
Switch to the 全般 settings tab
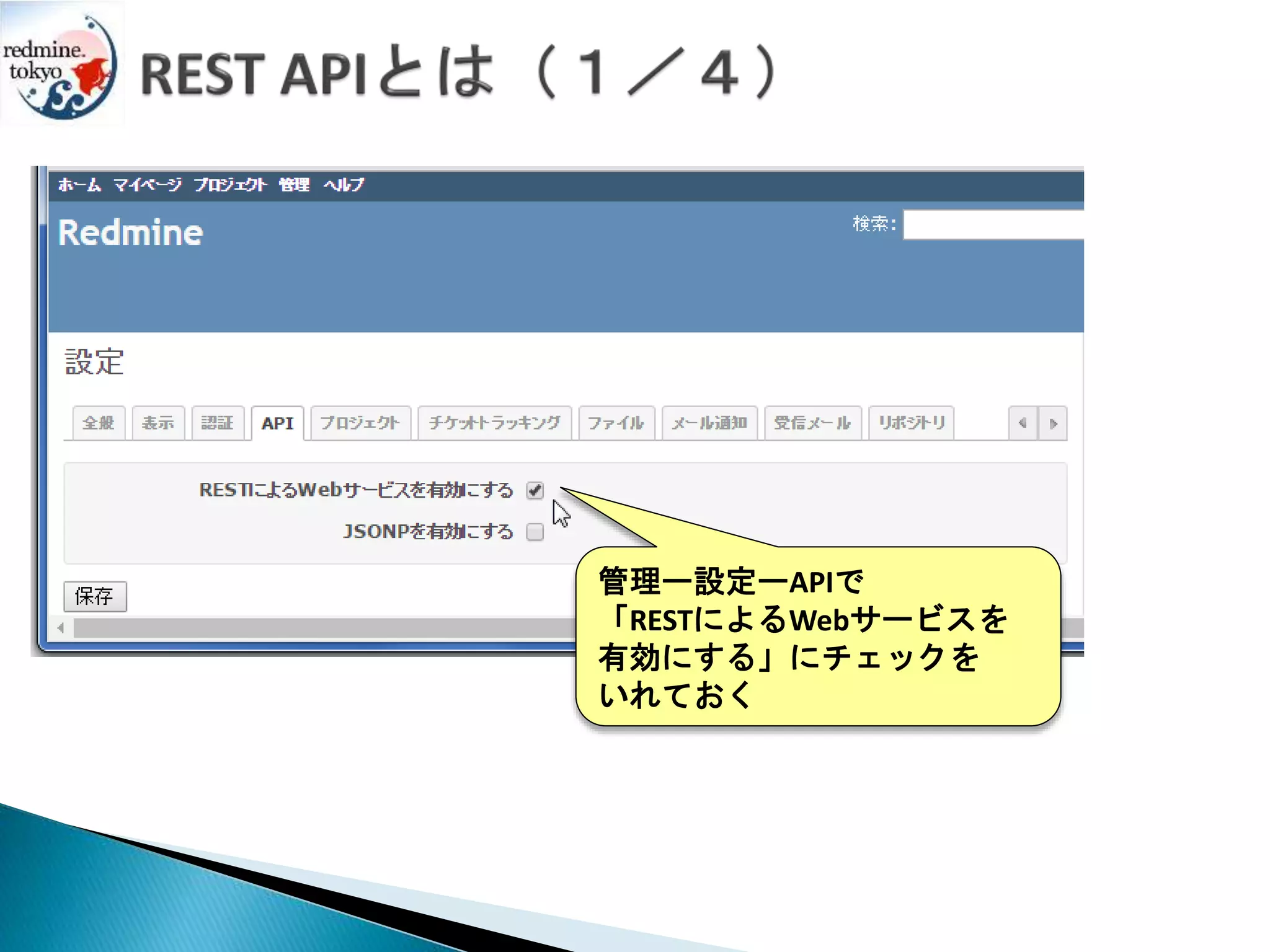pos(99,423)
